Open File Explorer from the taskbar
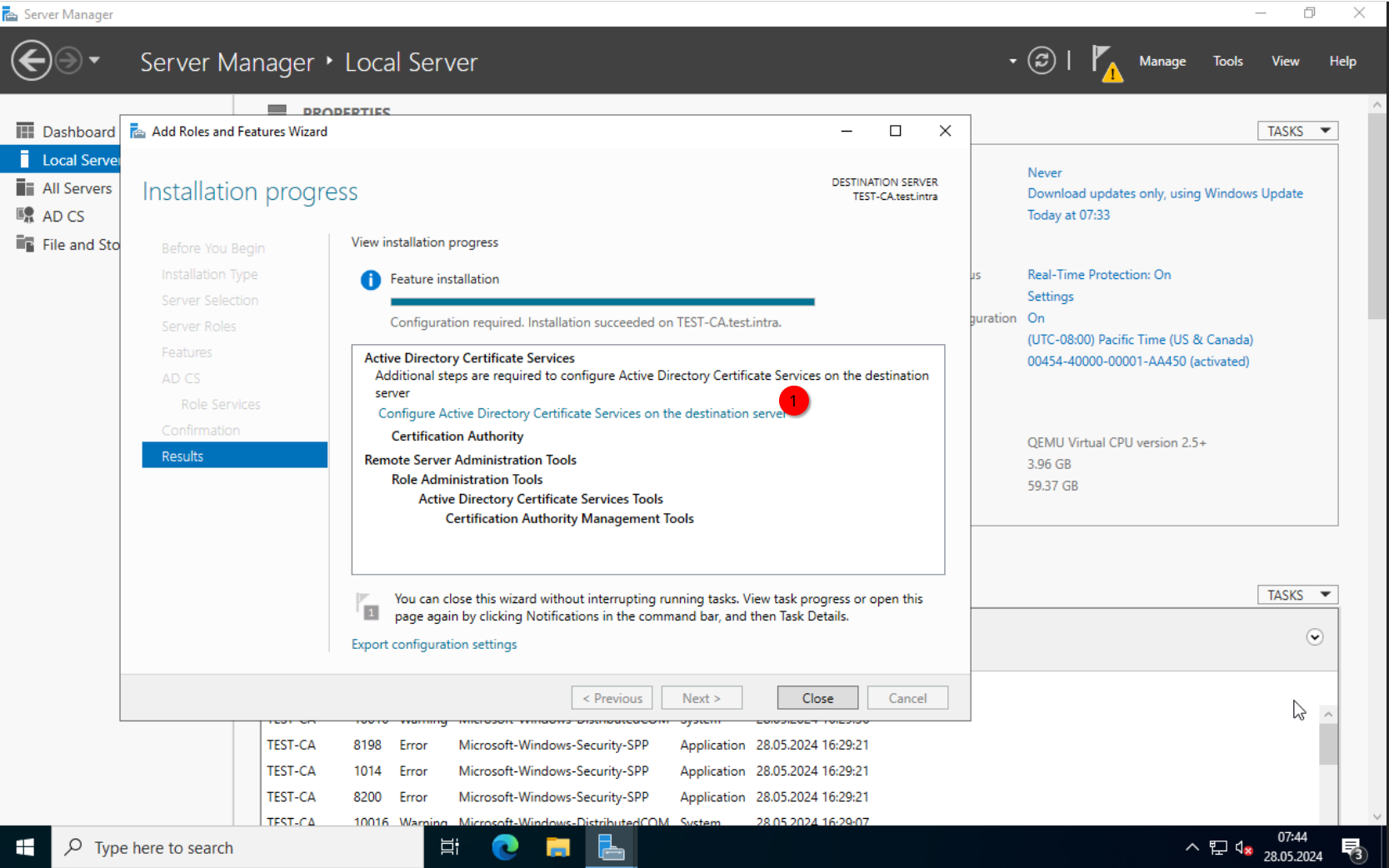This screenshot has height=868, width=1389. 557,847
